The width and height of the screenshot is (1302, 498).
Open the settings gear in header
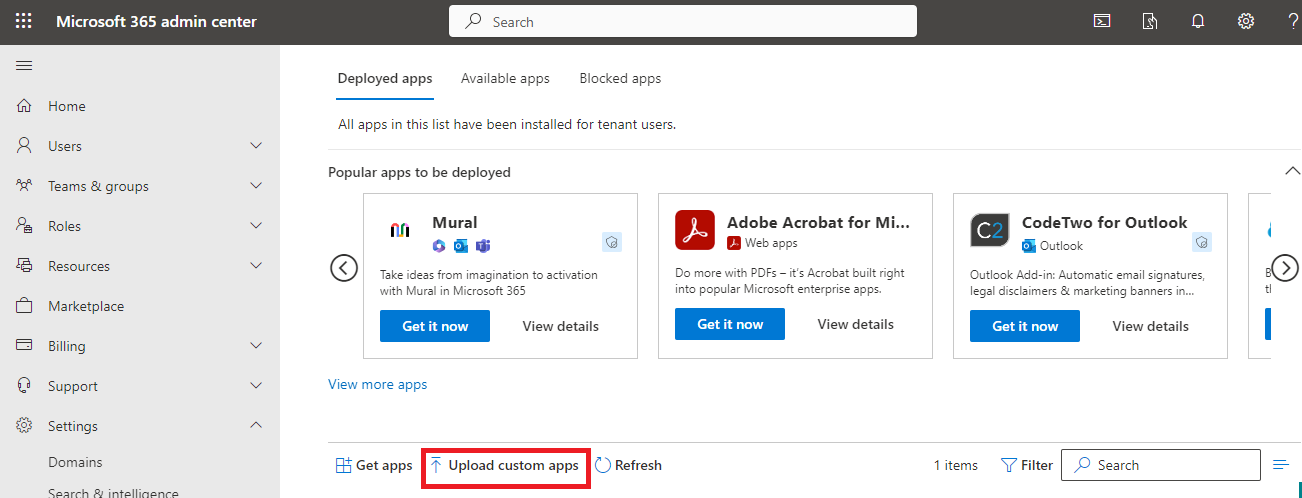[1246, 21]
